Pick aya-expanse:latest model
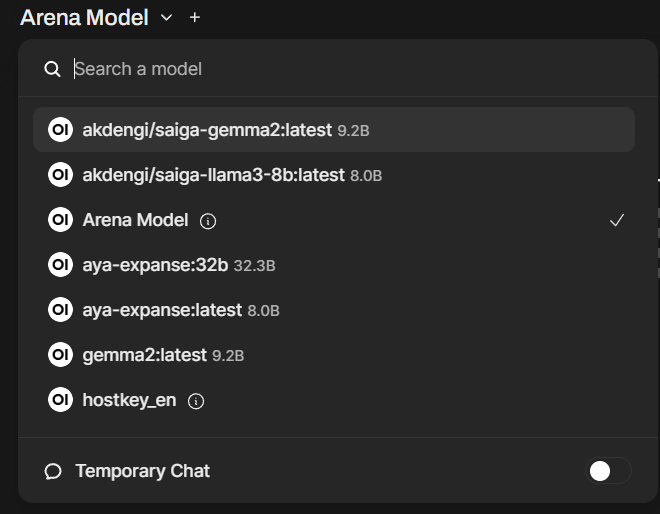Screen dimensions: 660x514 pos(162,310)
